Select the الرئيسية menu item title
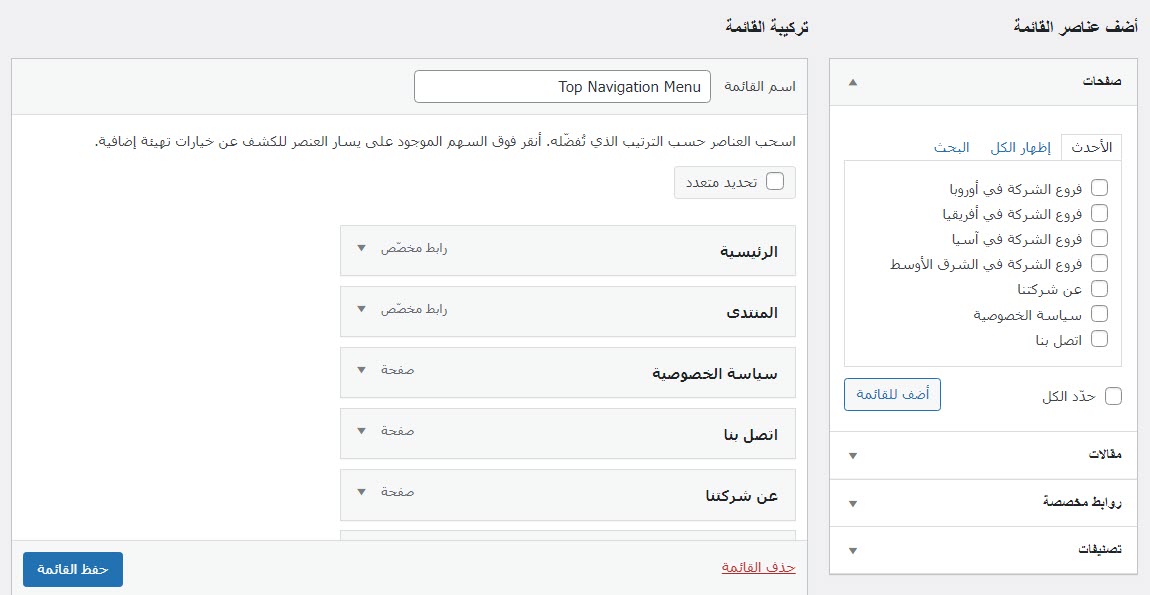The image size is (1150, 595). click(748, 252)
